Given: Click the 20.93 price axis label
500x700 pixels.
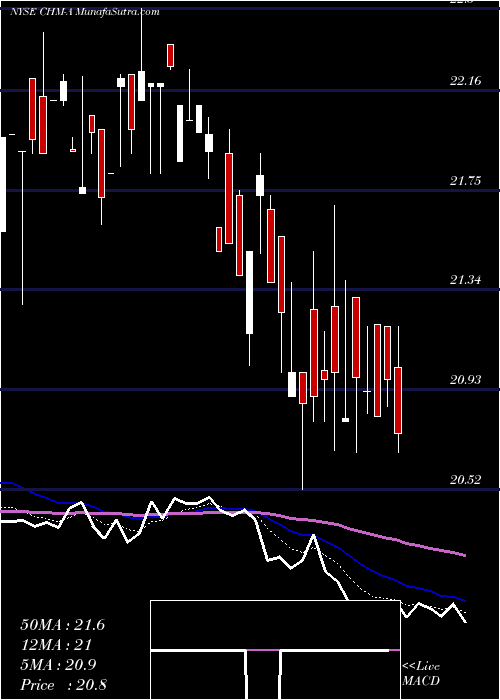Looking at the screenshot, I should pos(466,380).
